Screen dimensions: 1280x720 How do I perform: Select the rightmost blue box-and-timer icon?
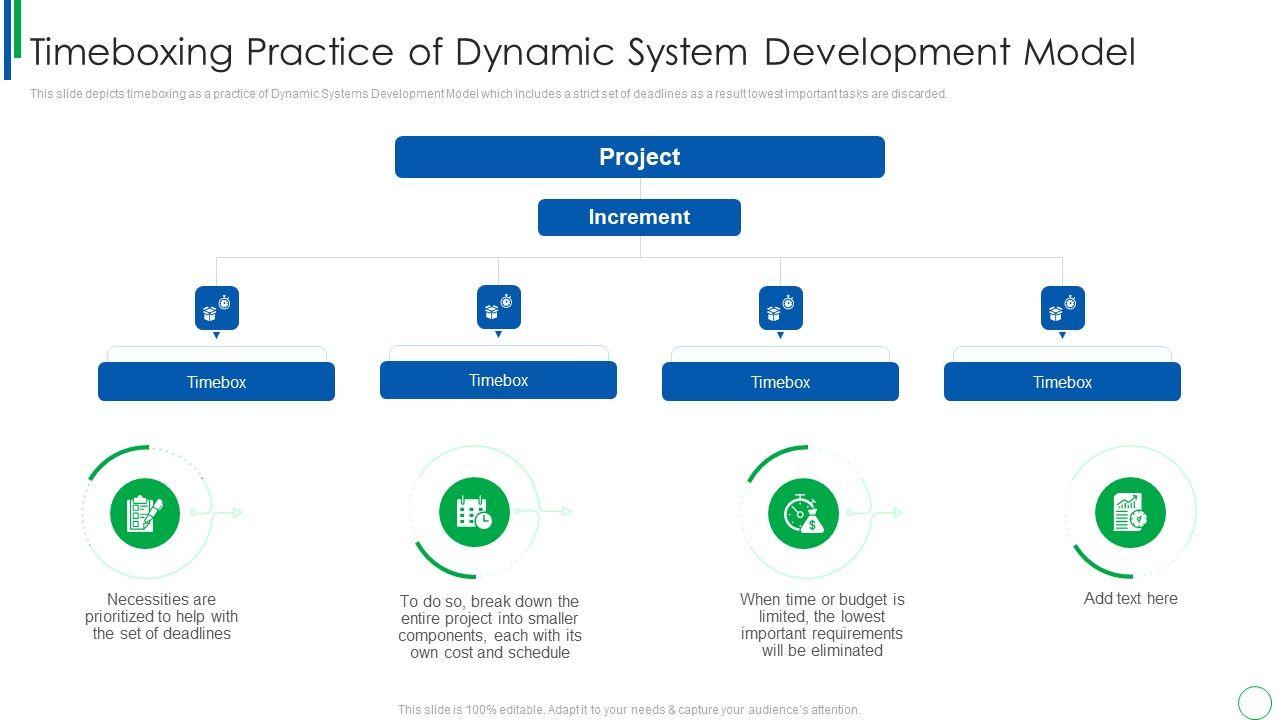(1062, 308)
